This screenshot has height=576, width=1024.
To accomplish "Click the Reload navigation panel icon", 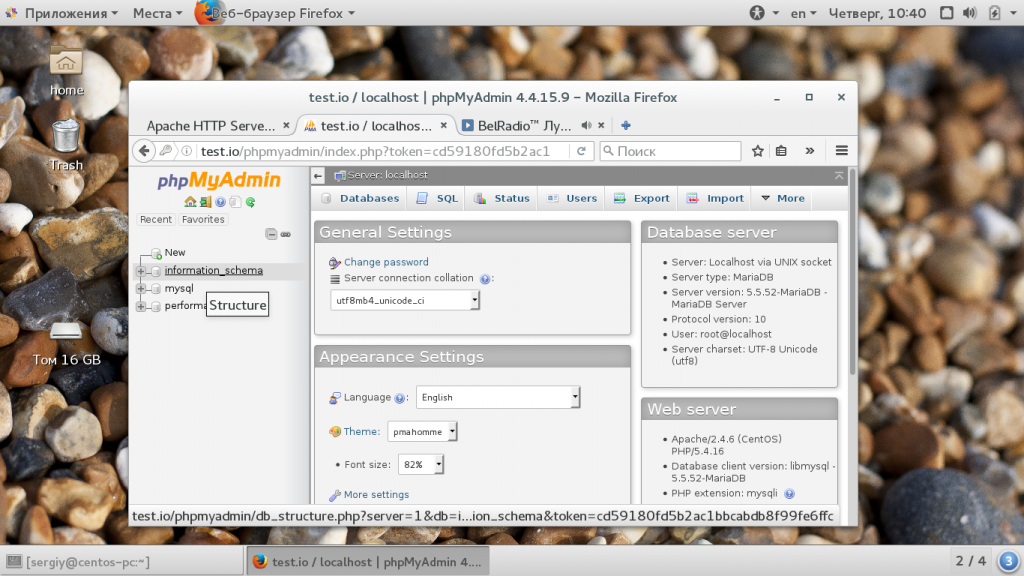I will pos(250,202).
